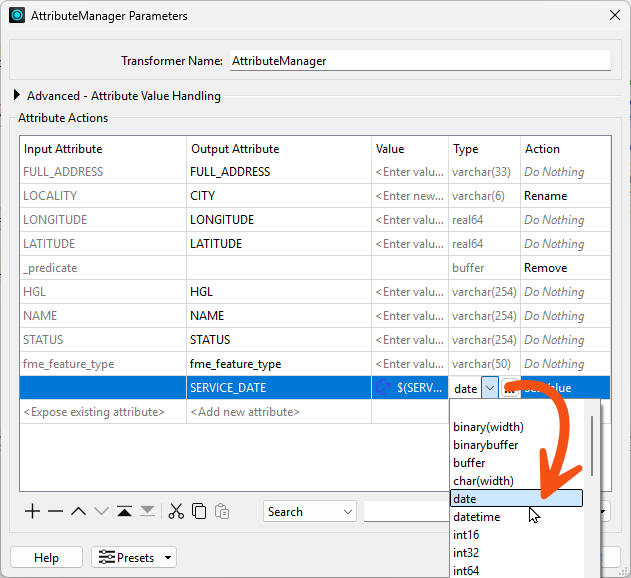Viewport: 631px width, 578px height.
Task: Click the CITY output attribute cell
Action: (x=279, y=196)
